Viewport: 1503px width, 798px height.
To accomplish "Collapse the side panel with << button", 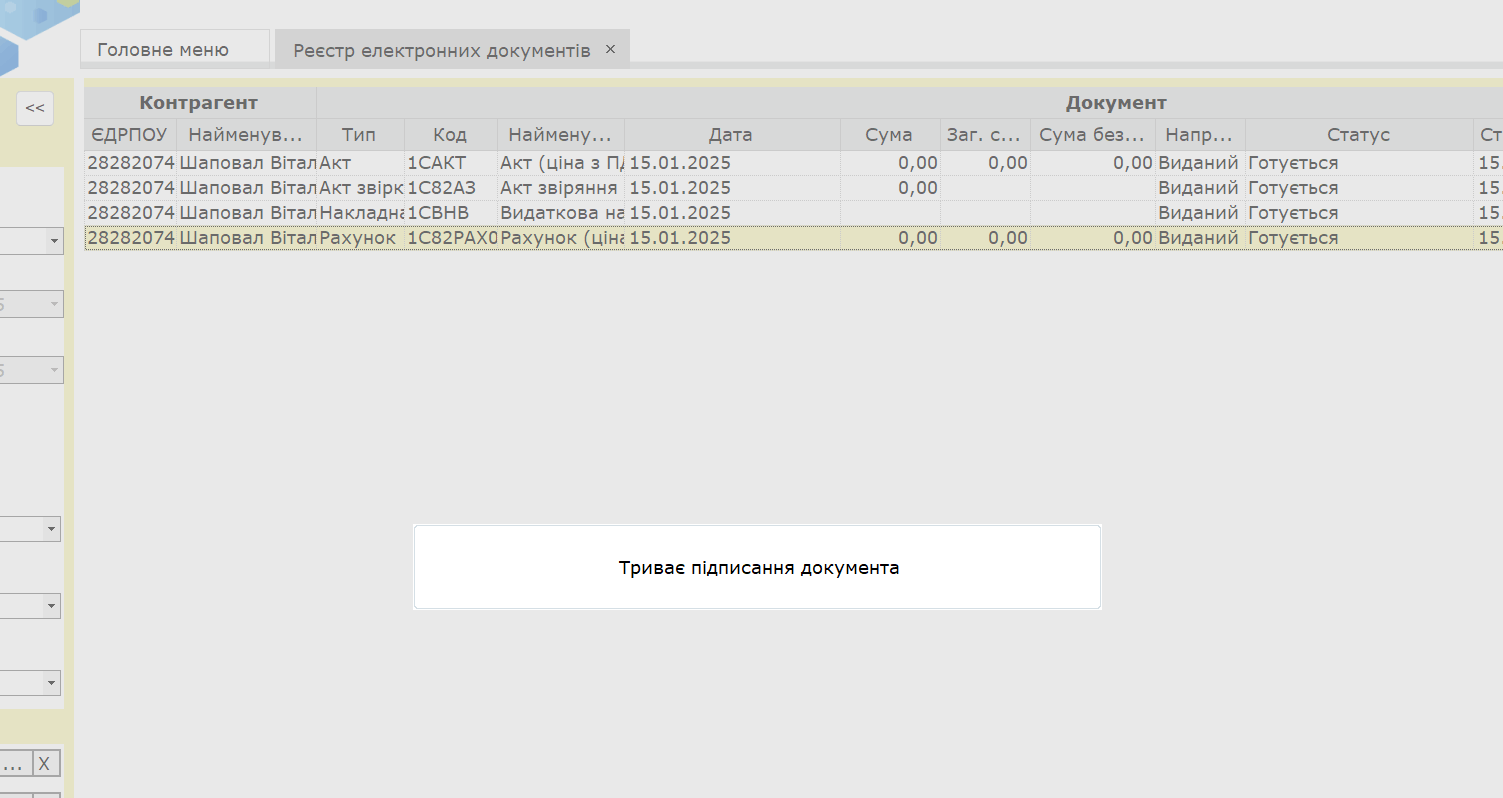I will click(x=35, y=108).
